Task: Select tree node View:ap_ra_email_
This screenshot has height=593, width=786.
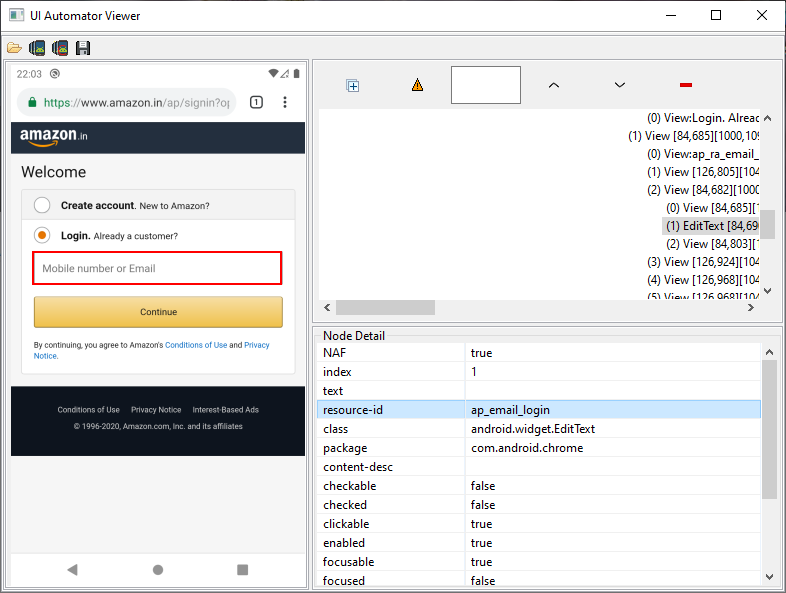Action: coord(703,154)
